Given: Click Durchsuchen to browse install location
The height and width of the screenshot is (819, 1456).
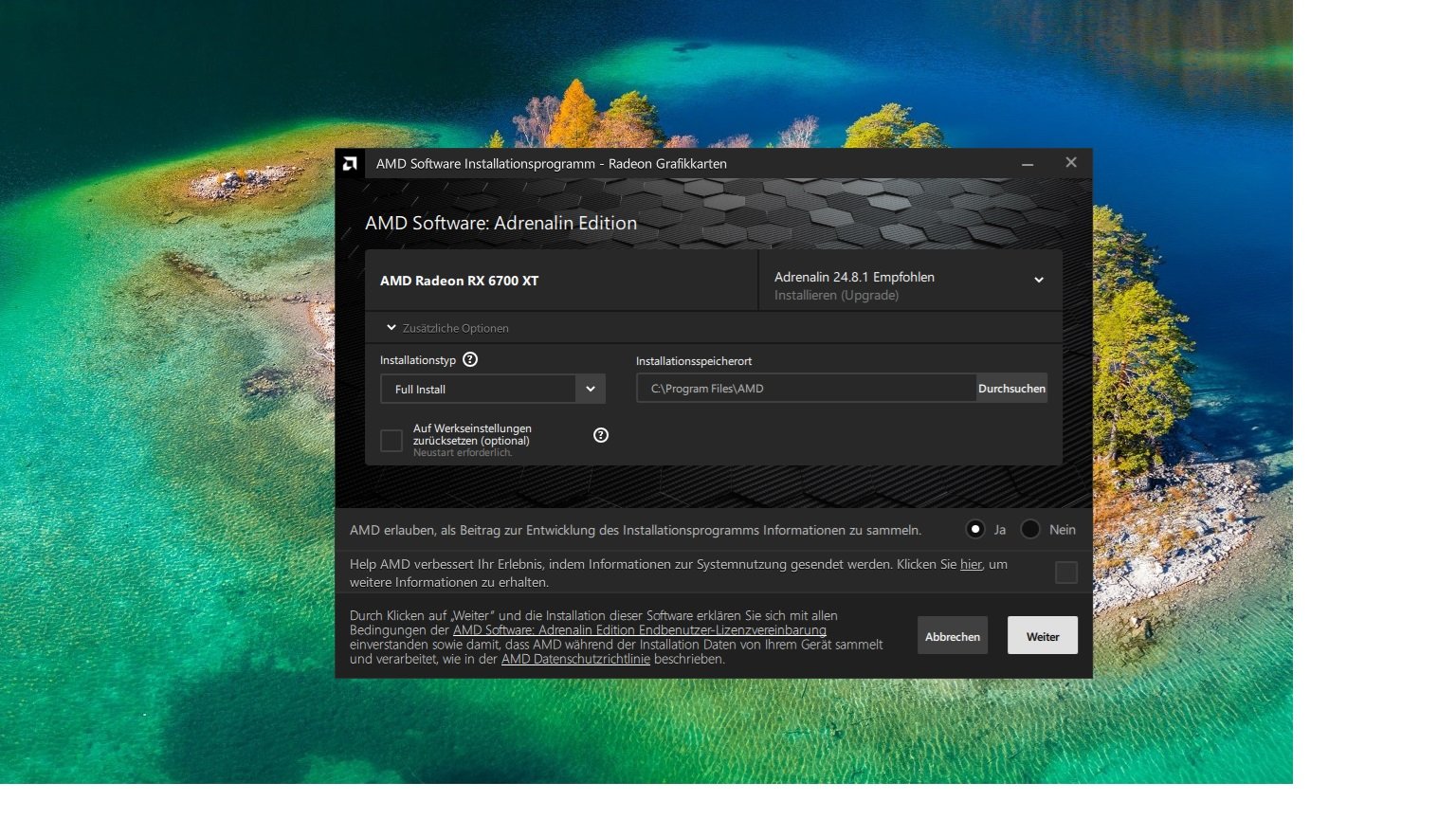Looking at the screenshot, I should (x=1012, y=389).
